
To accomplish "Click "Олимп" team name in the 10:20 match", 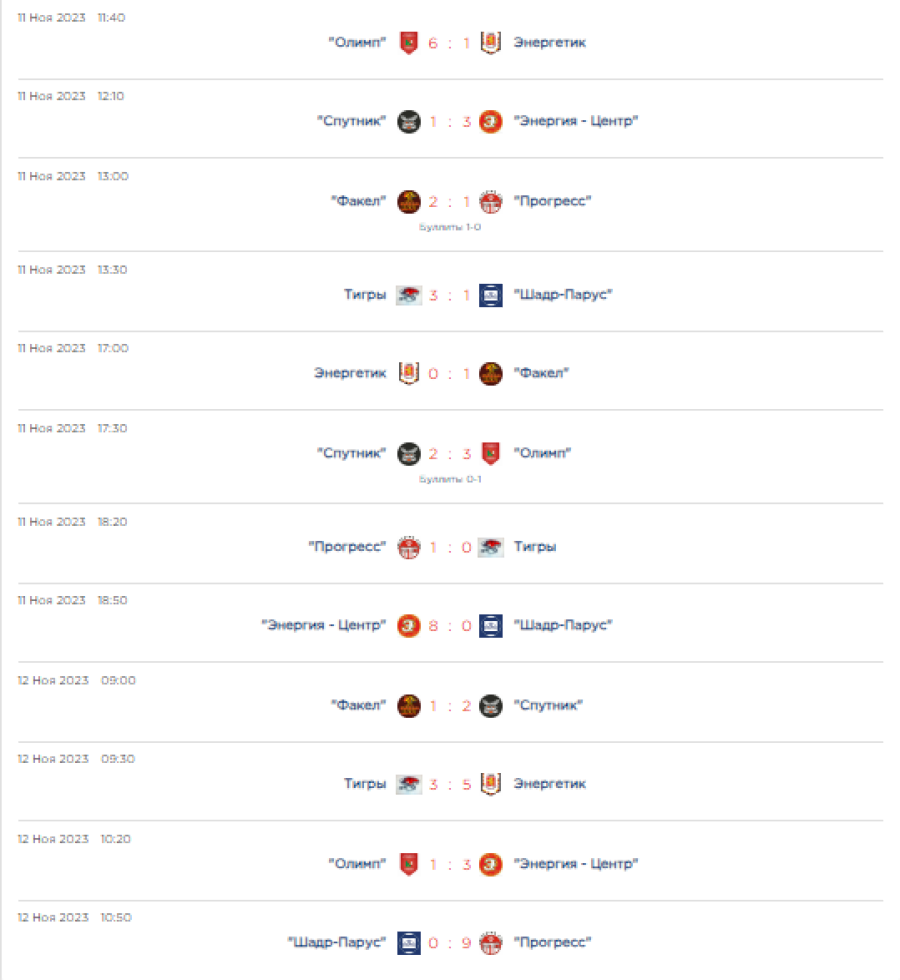I will (x=357, y=864).
